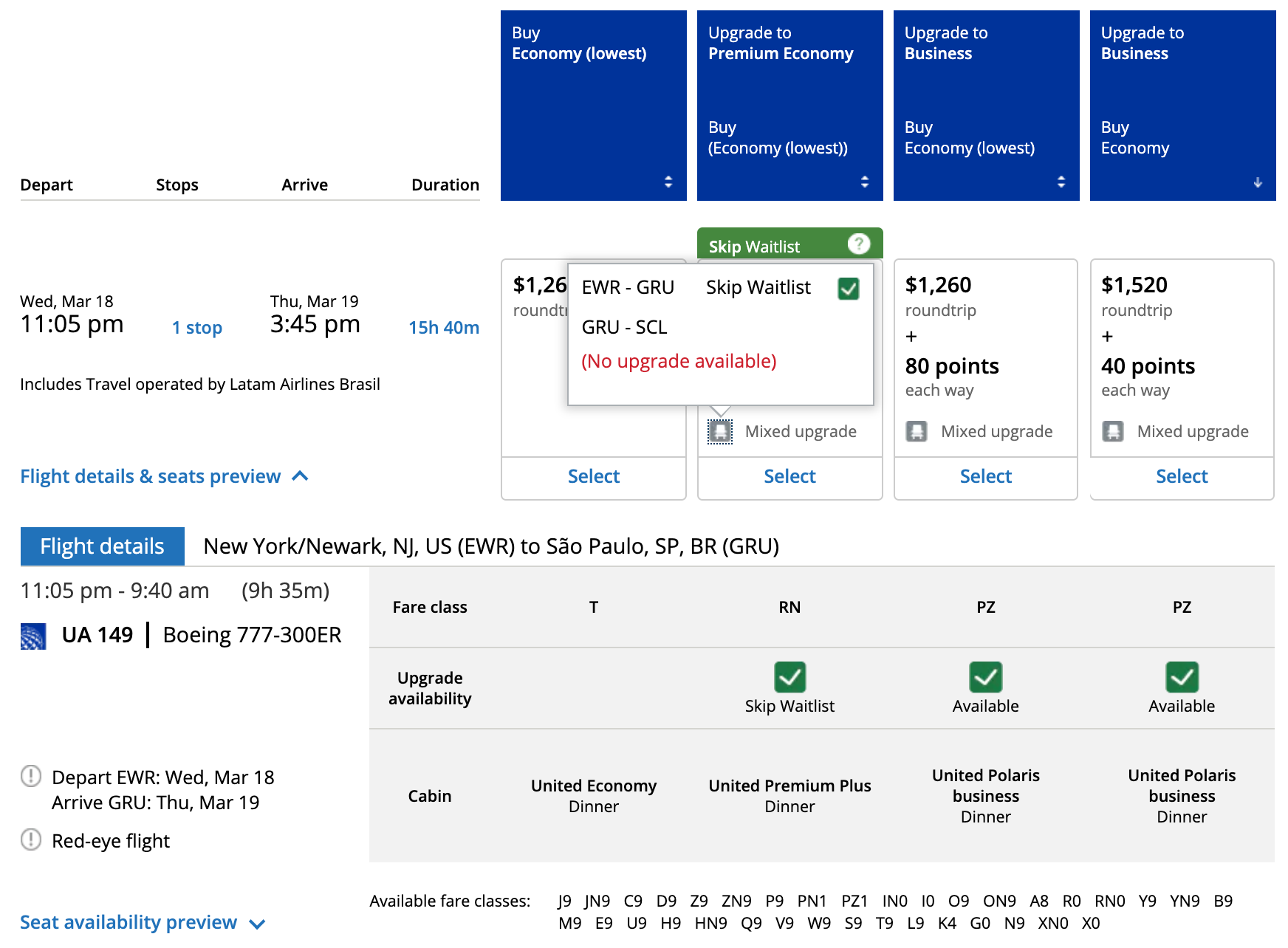Click the Skip Waitlist checkmark under RN fare class

coord(789,677)
